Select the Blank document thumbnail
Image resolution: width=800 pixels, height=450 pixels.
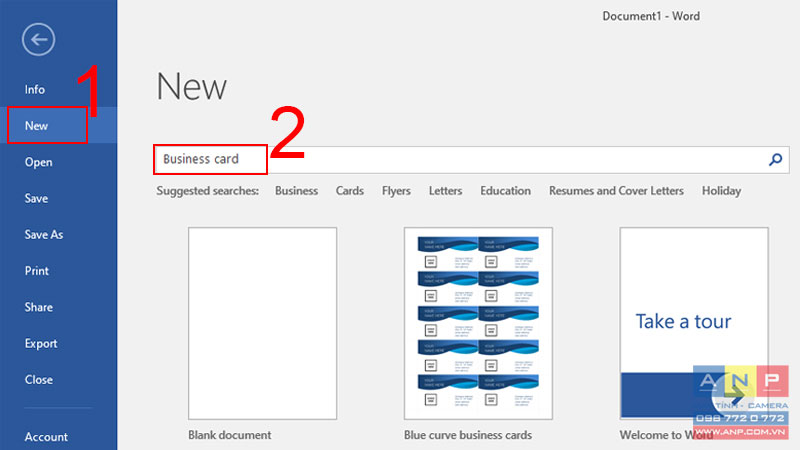pyautogui.click(x=262, y=323)
